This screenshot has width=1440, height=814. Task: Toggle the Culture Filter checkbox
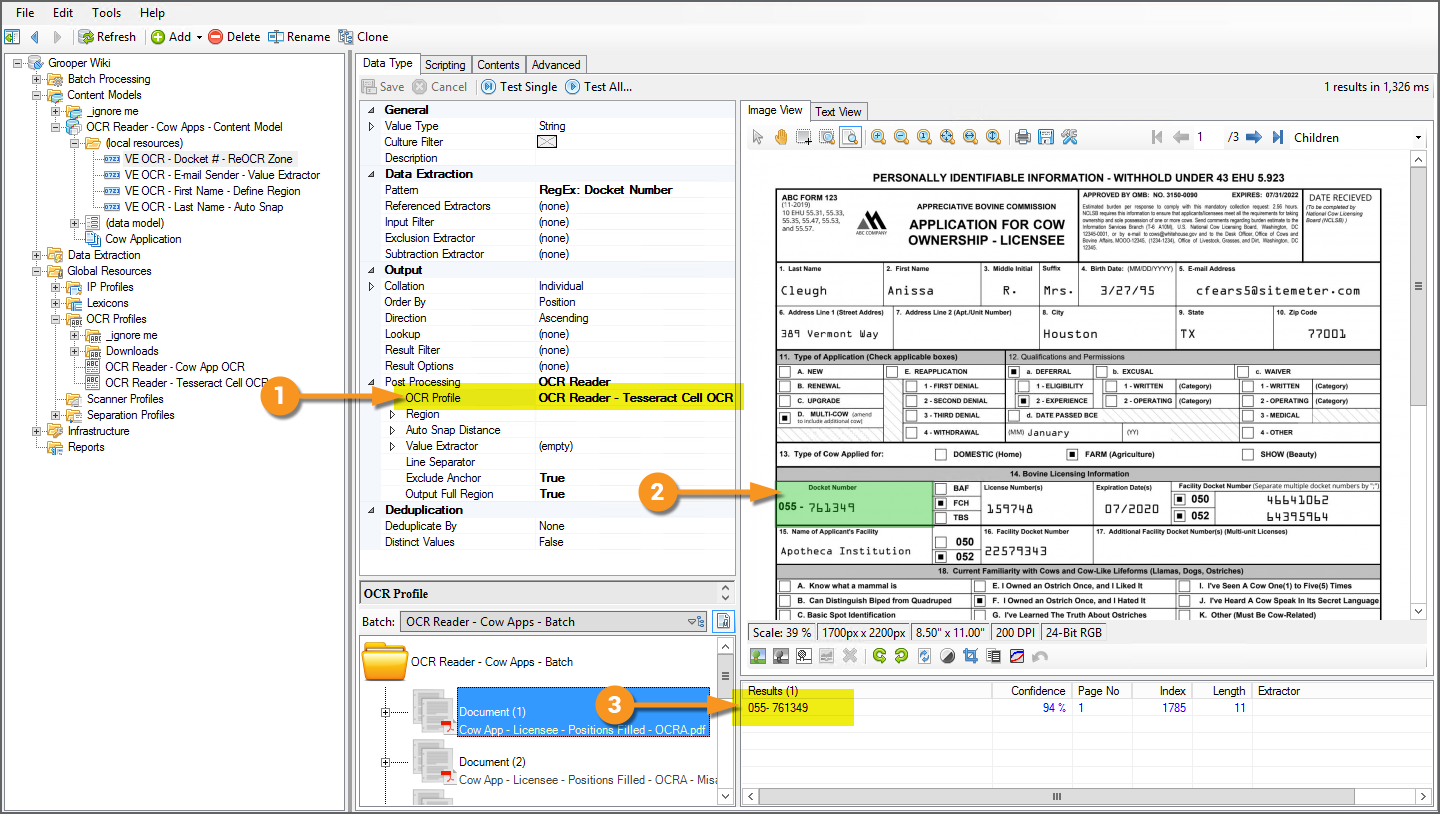click(547, 142)
